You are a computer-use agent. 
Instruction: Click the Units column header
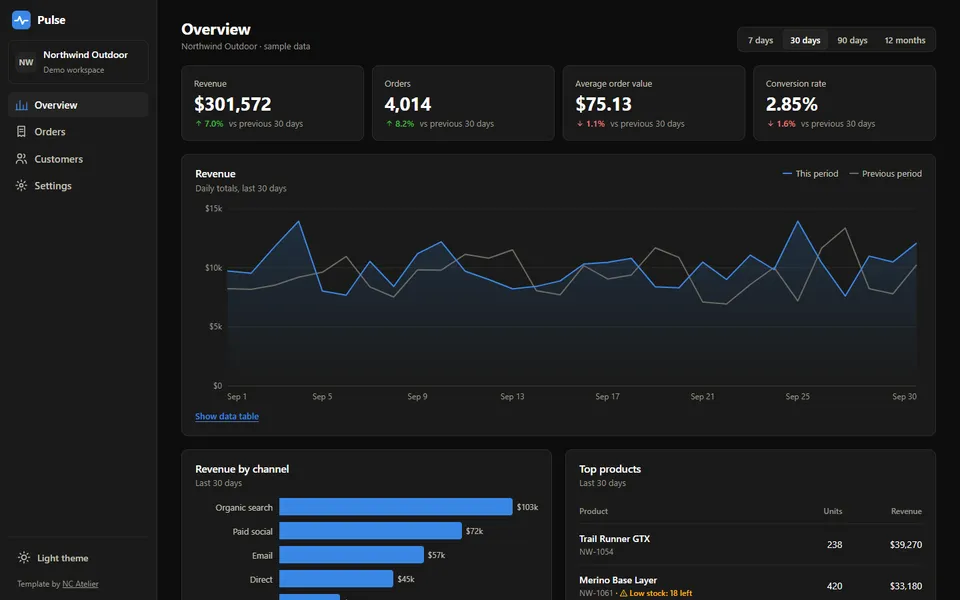(x=833, y=511)
